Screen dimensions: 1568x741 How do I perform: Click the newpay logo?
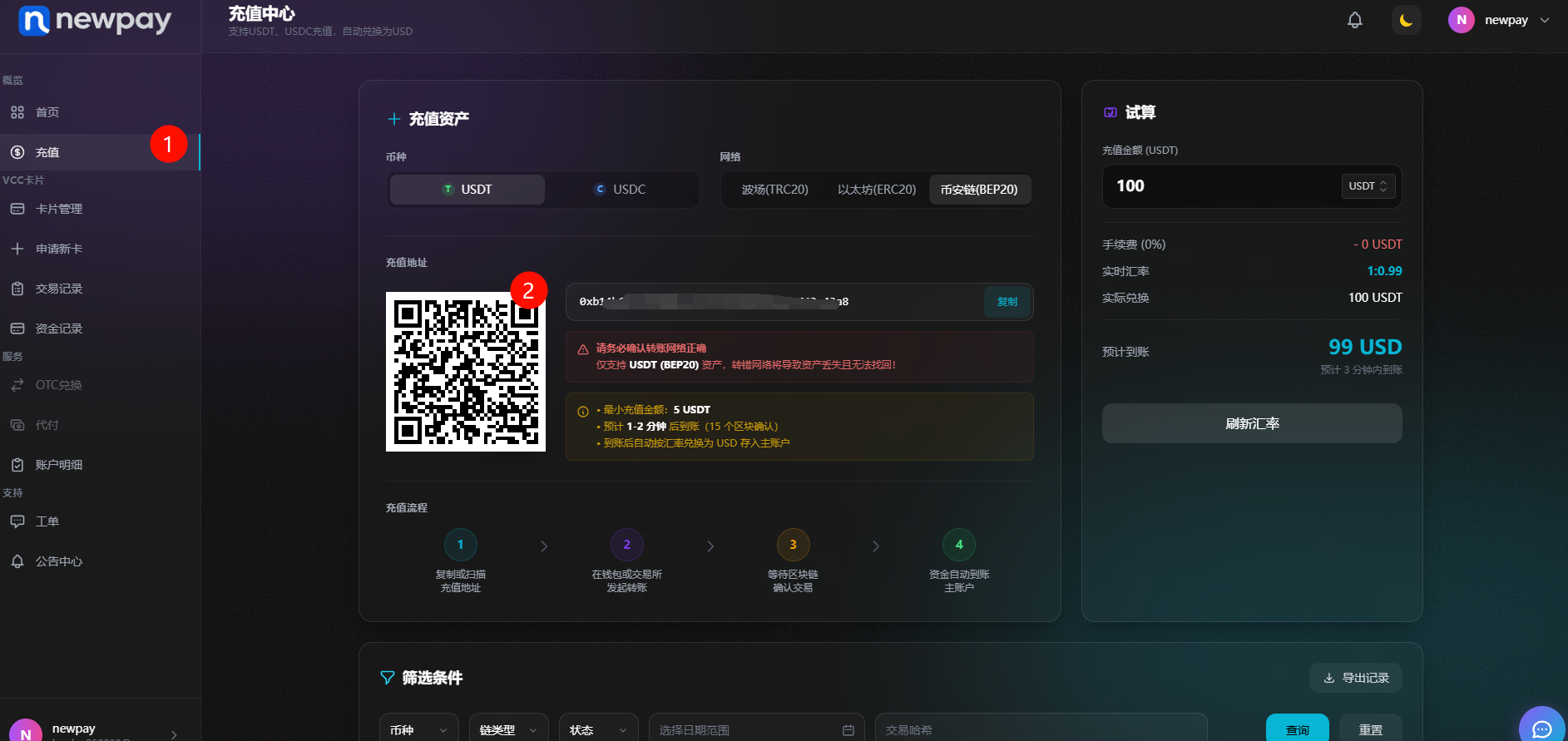point(95,21)
